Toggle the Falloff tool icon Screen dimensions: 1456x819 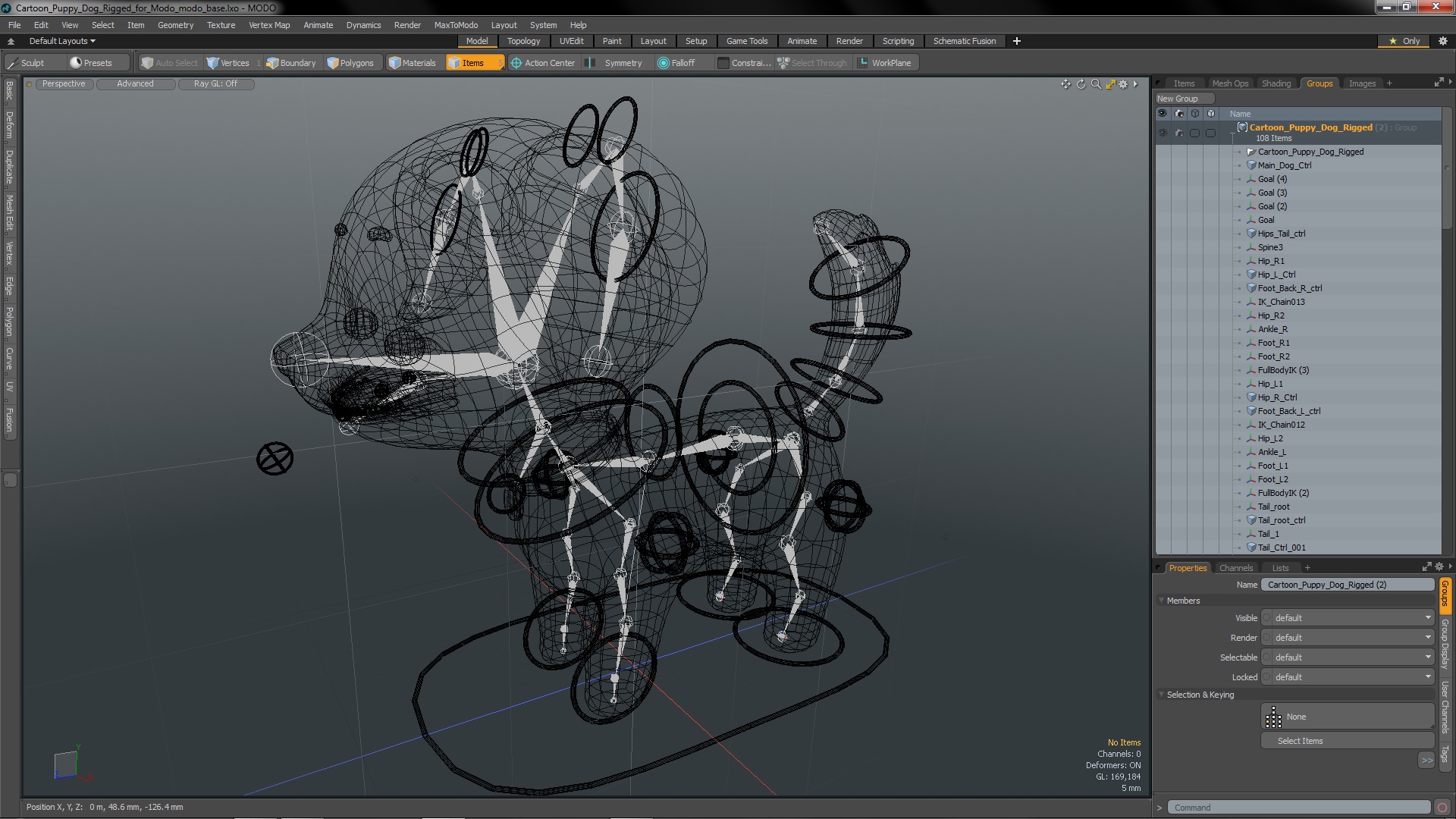click(x=664, y=63)
